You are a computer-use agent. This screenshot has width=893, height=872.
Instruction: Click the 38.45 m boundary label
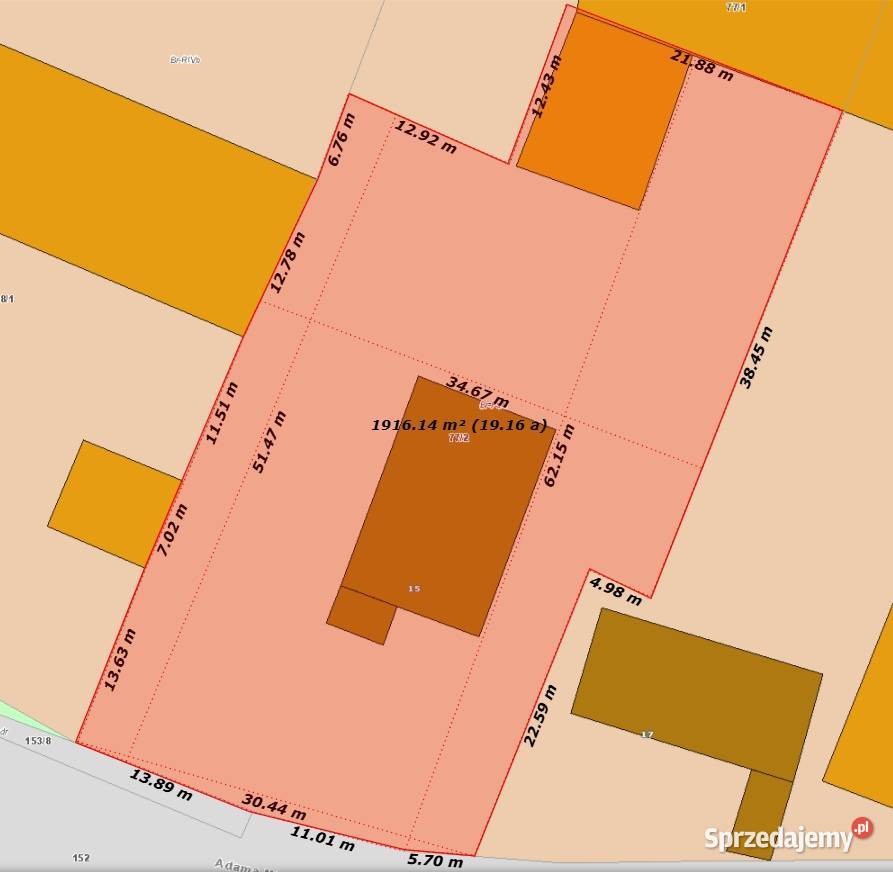(756, 358)
